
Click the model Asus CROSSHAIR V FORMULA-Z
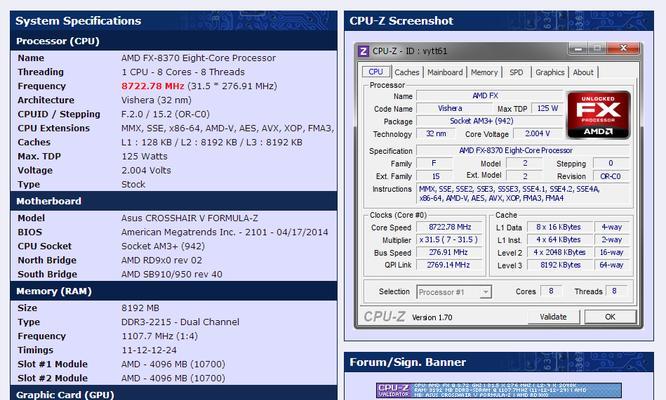pyautogui.click(x=189, y=218)
